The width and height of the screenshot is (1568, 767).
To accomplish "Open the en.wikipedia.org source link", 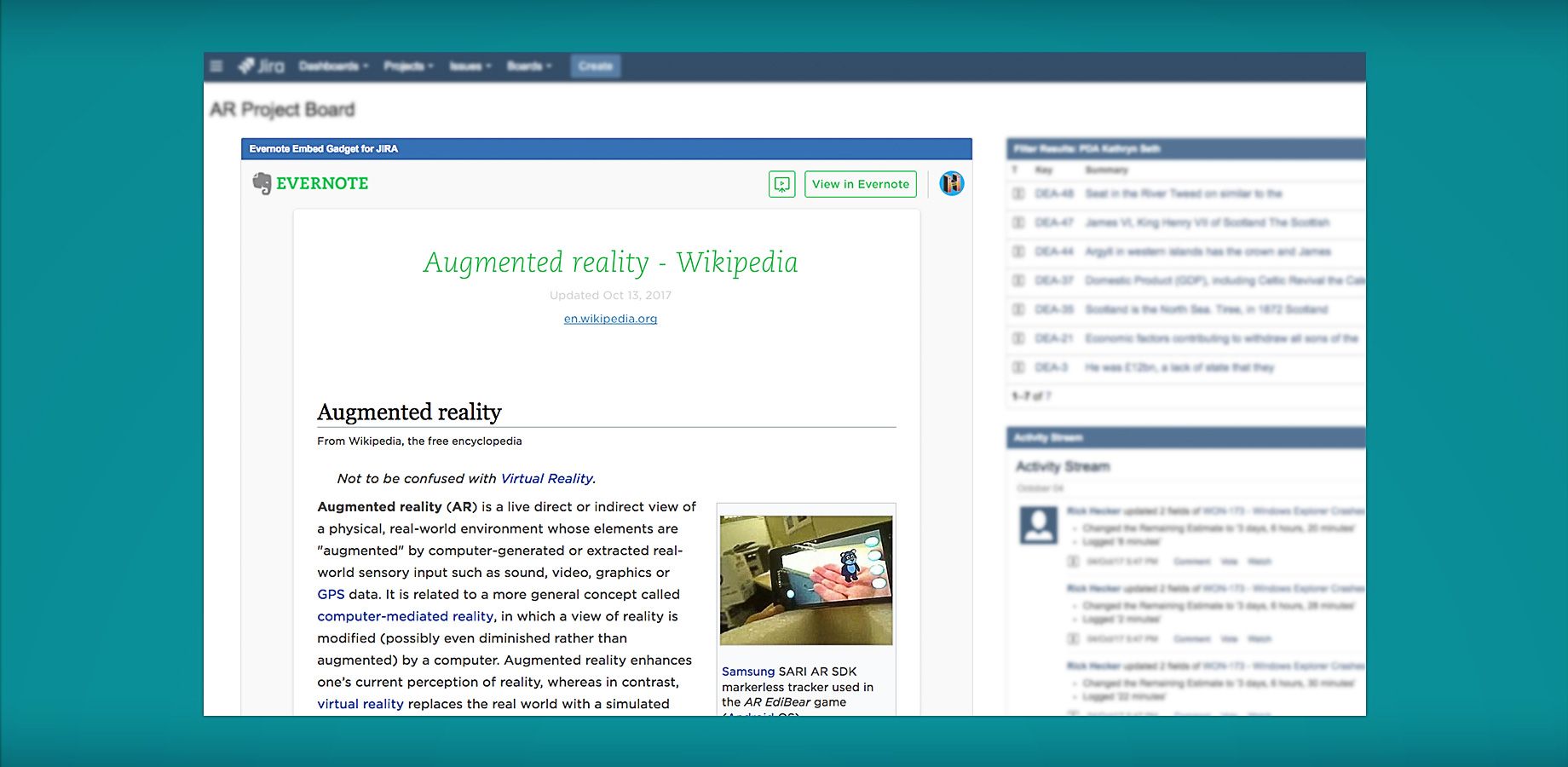I will point(610,319).
